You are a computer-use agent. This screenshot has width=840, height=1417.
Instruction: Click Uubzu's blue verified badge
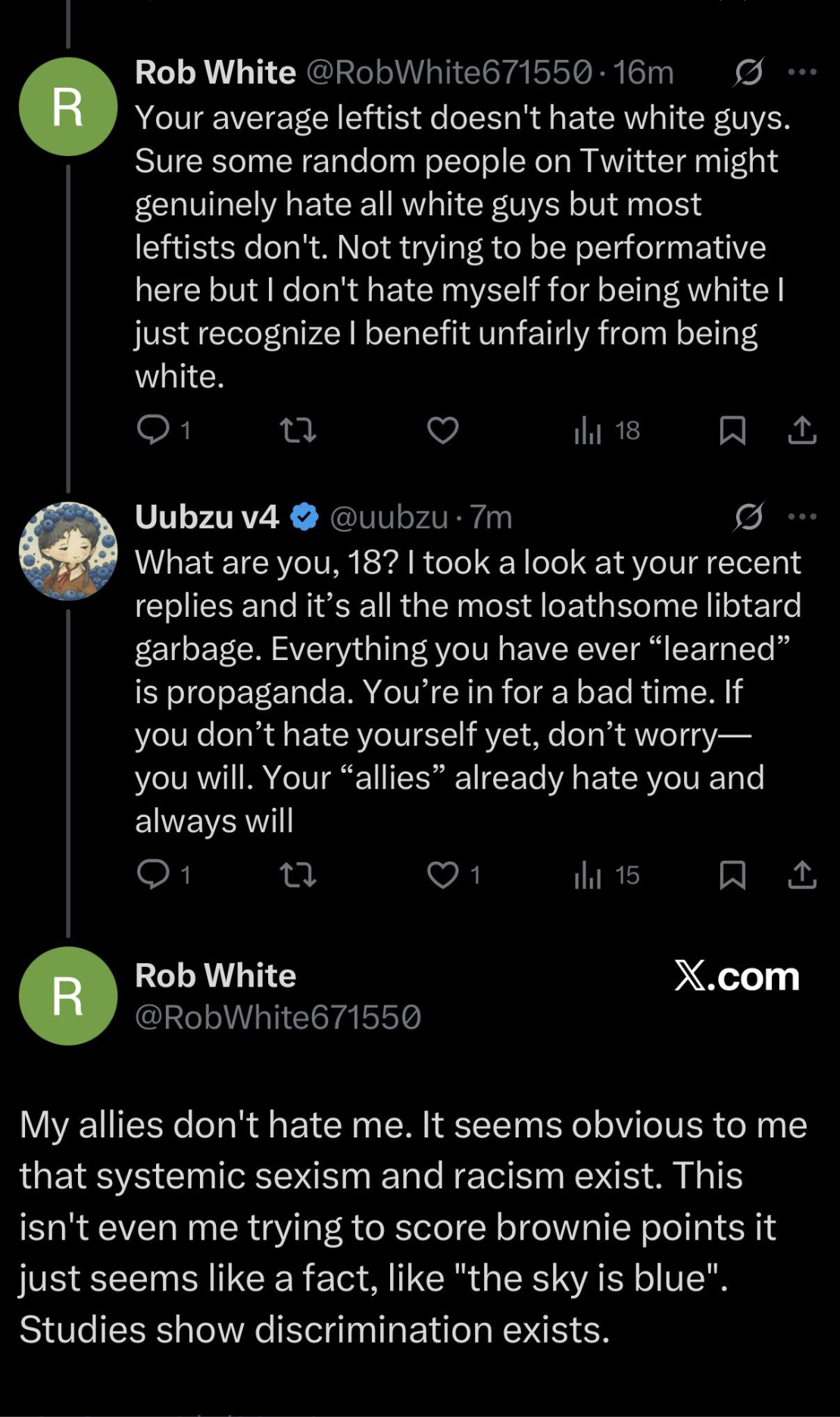(x=304, y=517)
